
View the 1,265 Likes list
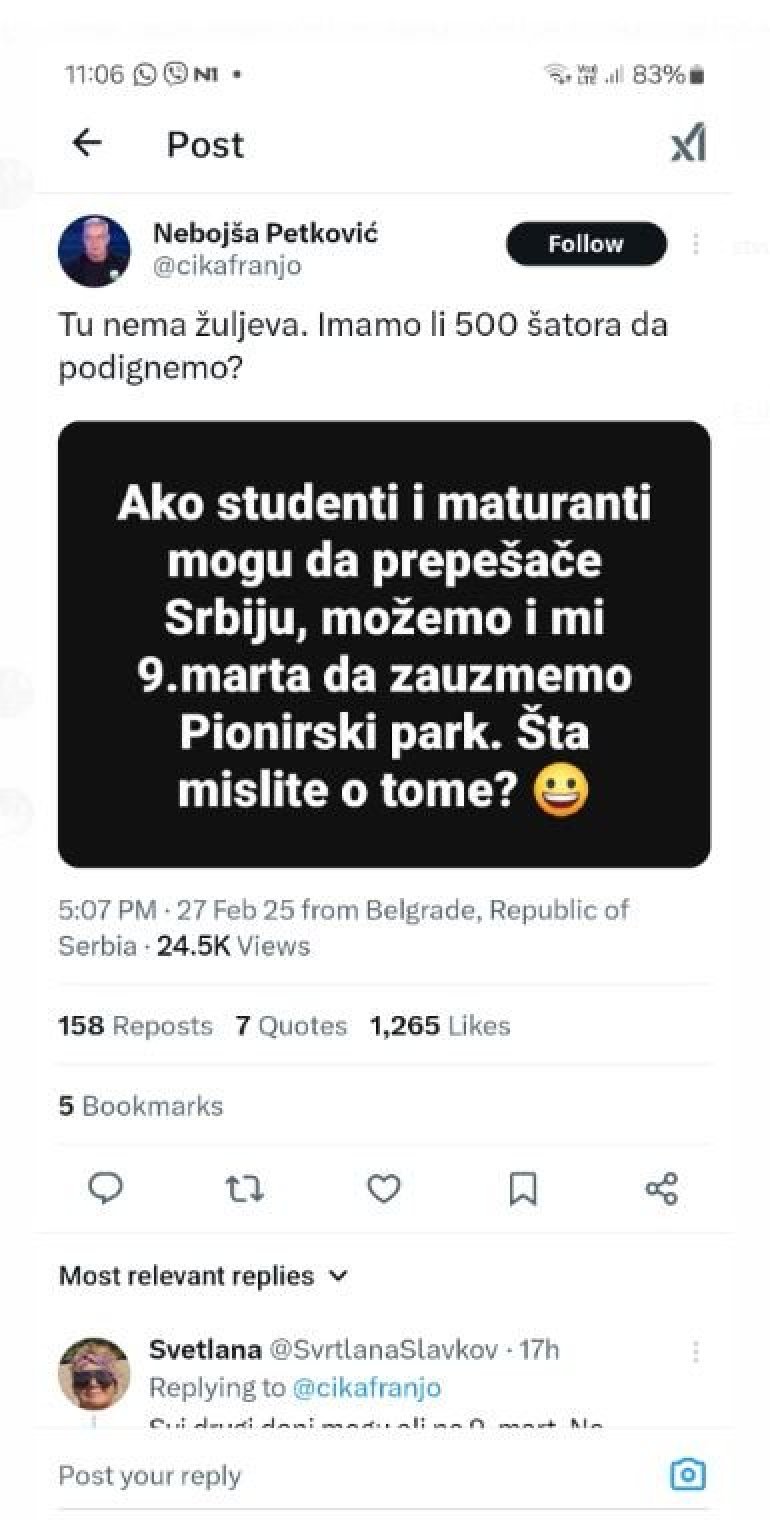(x=440, y=1026)
